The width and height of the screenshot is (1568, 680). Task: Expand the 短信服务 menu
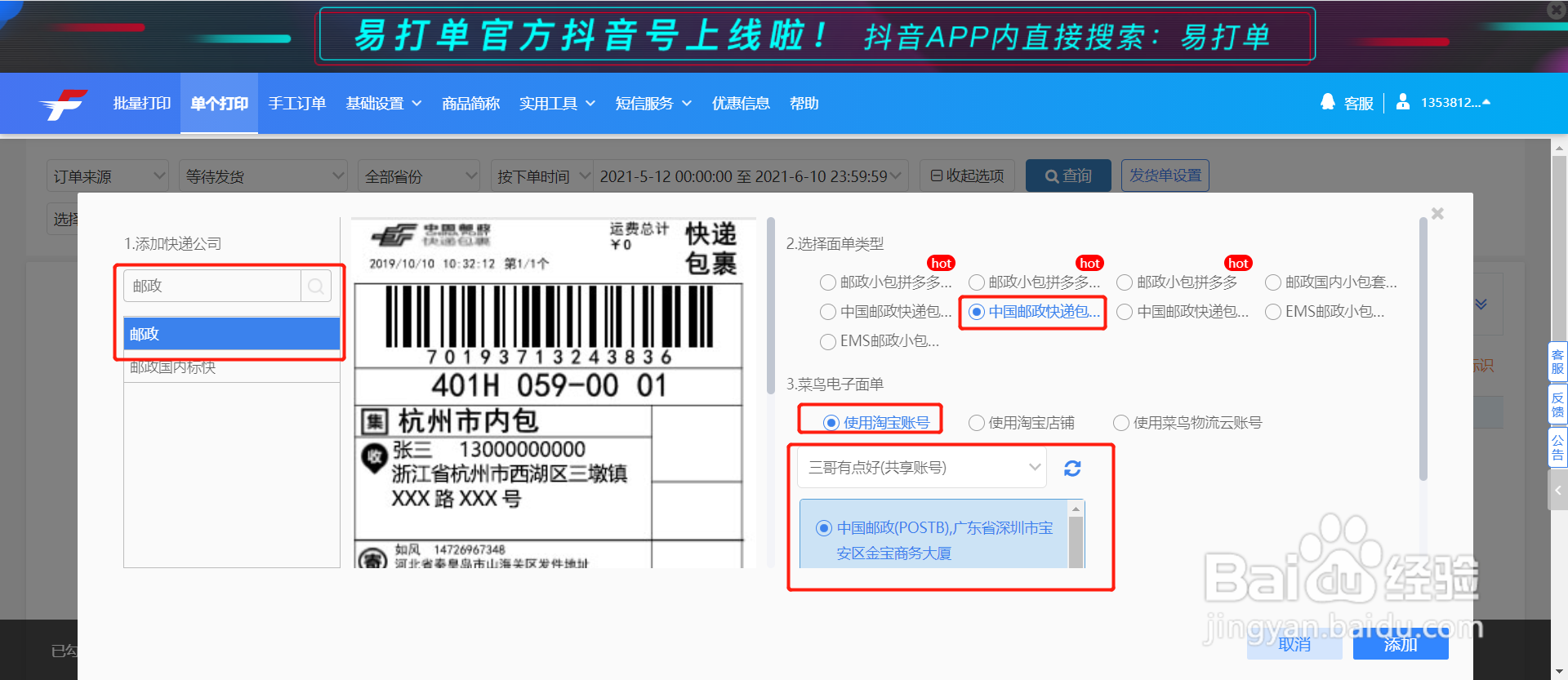[653, 104]
